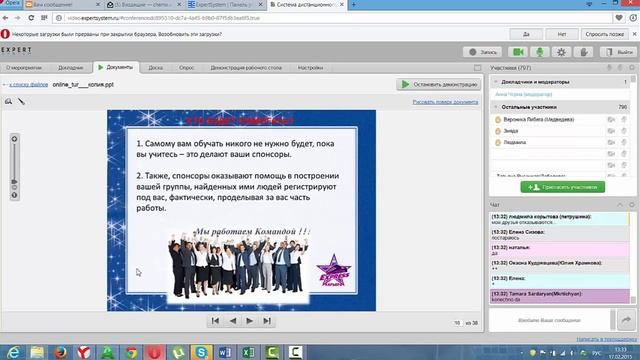Click avatar icon of Вероника participant
The width and height of the screenshot is (640, 360).
point(498,120)
